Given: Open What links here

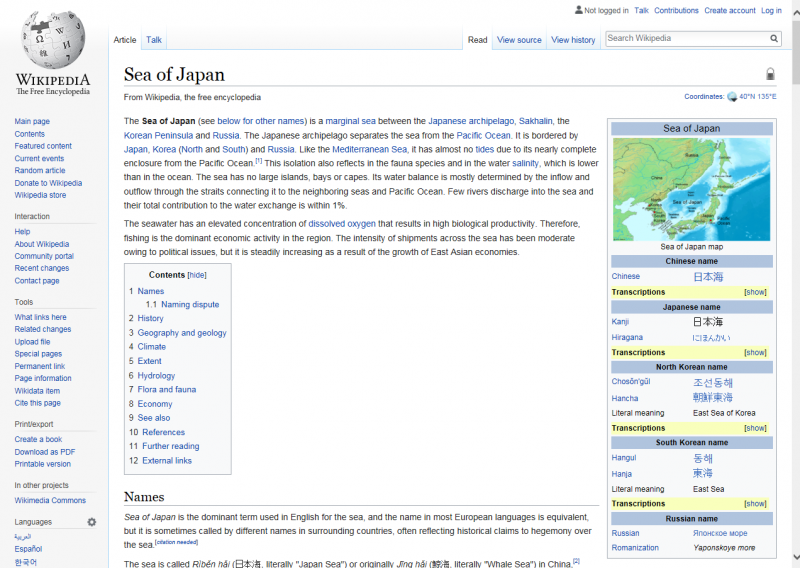Looking at the screenshot, I should pos(40,317).
